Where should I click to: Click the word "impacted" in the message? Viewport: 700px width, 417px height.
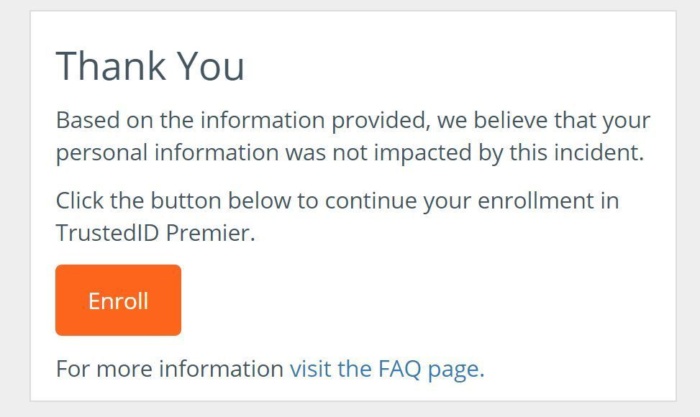click(423, 154)
